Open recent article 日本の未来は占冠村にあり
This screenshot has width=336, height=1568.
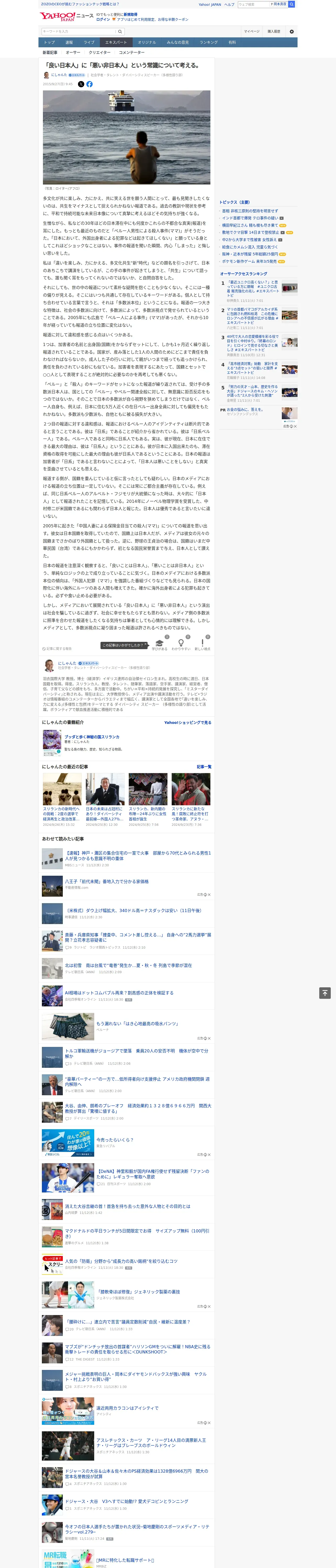(x=105, y=814)
